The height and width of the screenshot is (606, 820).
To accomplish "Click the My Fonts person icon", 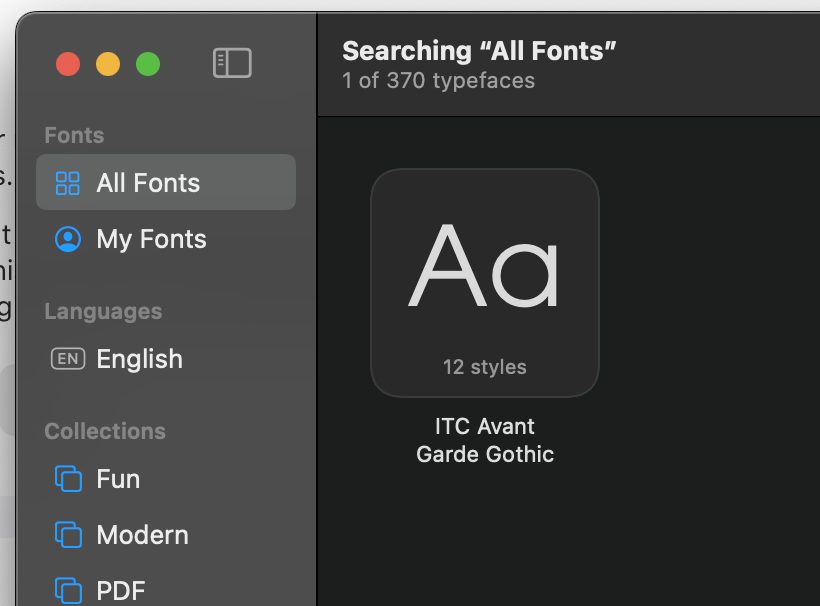I will click(68, 239).
